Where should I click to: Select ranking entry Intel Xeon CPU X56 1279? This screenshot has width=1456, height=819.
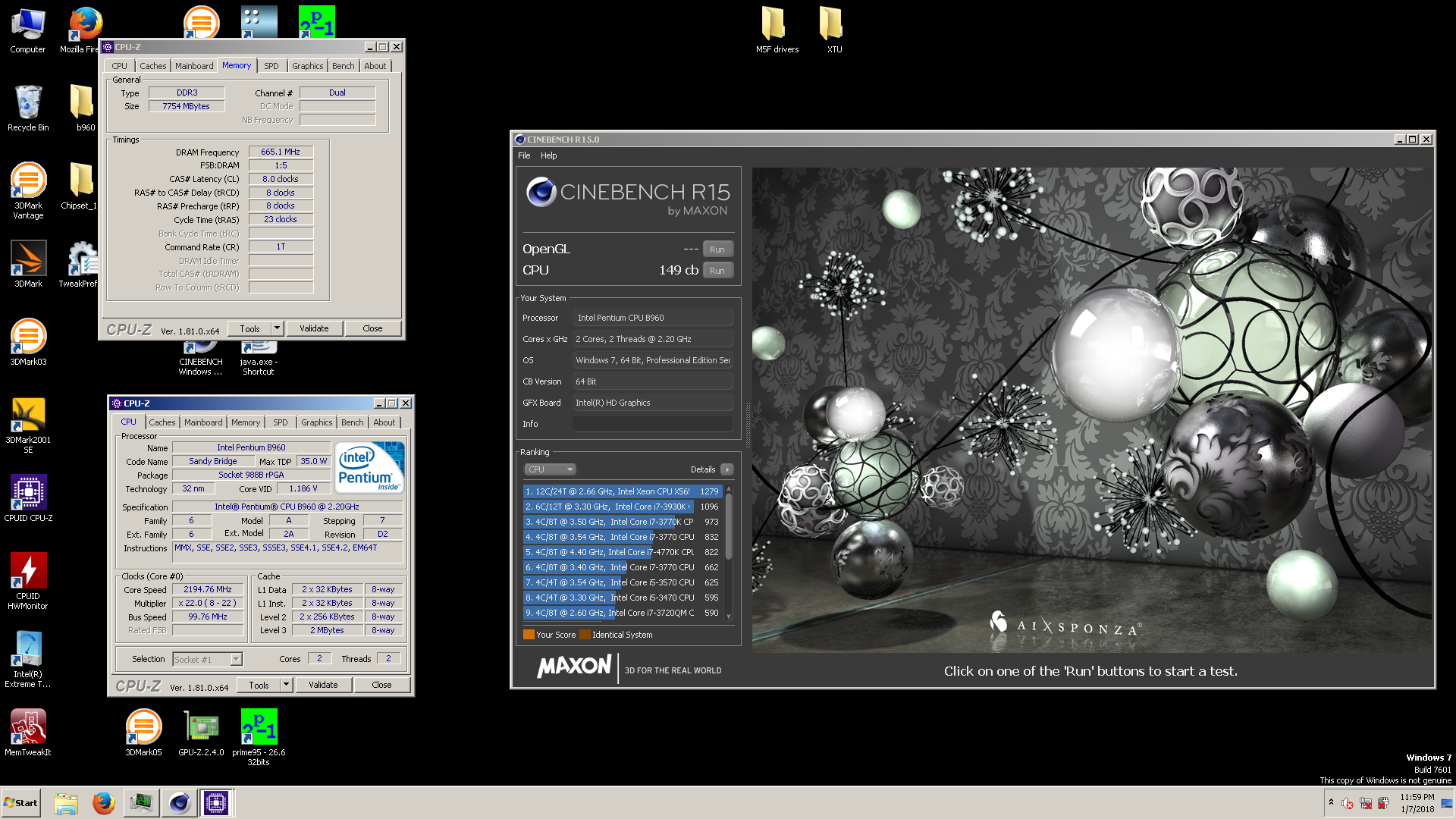pyautogui.click(x=622, y=491)
